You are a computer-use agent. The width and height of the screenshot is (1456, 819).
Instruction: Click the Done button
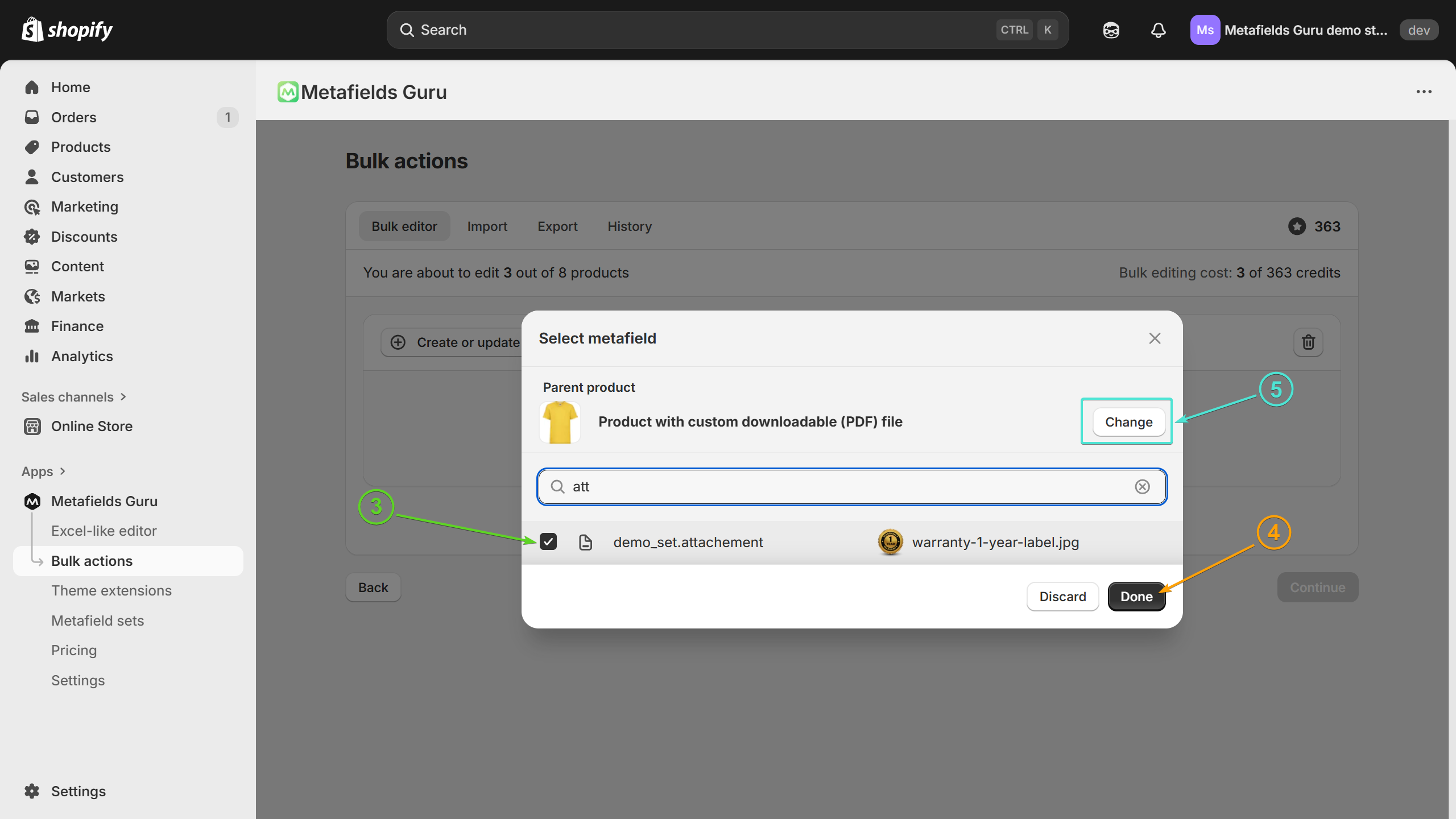pos(1136,597)
